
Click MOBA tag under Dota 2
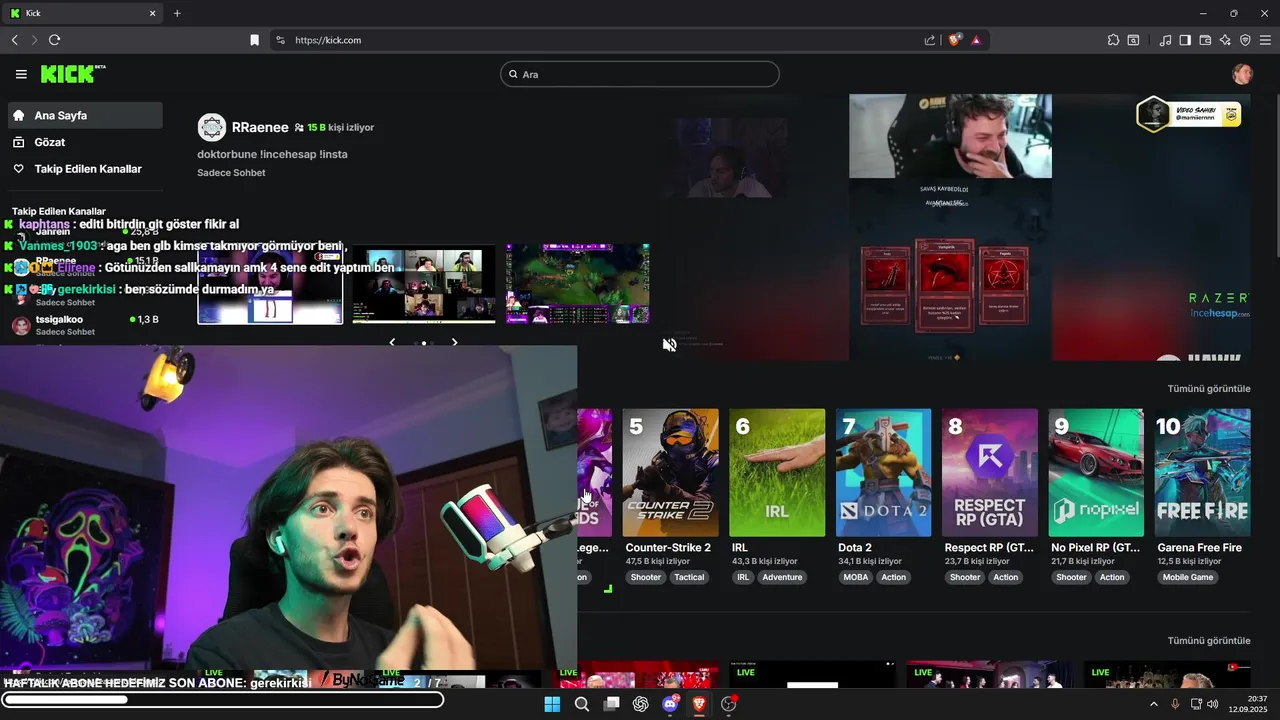[x=856, y=577]
